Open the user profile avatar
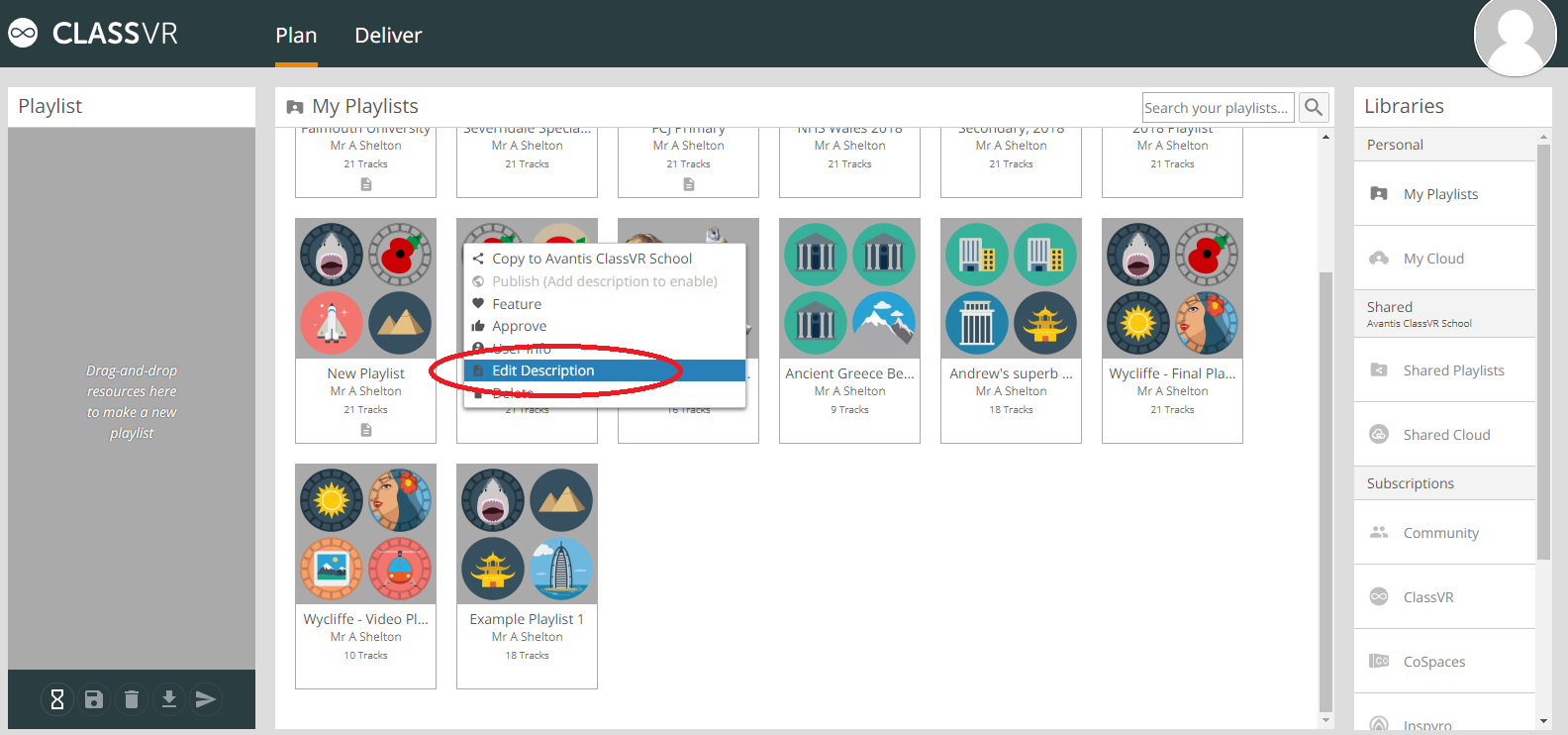The height and width of the screenshot is (735, 1568). [x=1516, y=37]
